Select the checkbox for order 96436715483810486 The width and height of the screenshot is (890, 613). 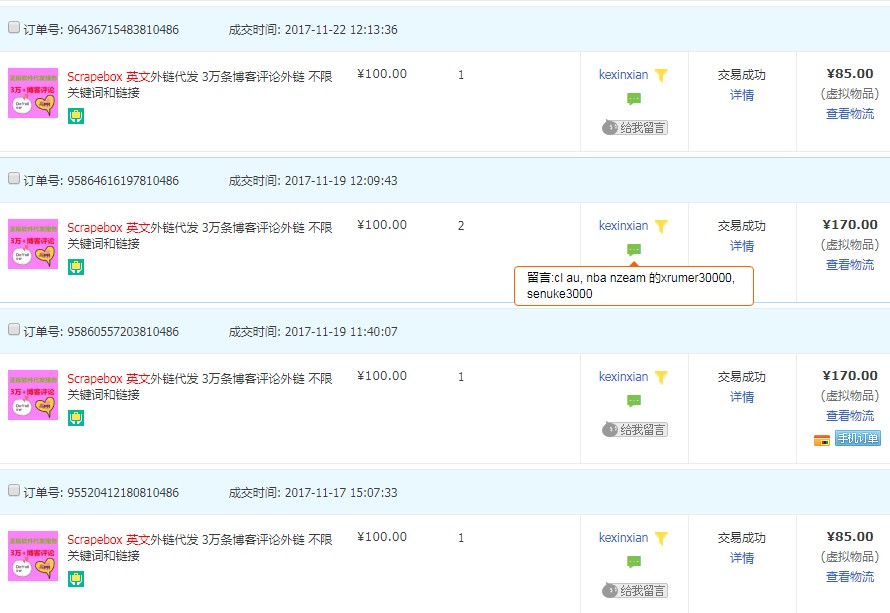tap(13, 27)
